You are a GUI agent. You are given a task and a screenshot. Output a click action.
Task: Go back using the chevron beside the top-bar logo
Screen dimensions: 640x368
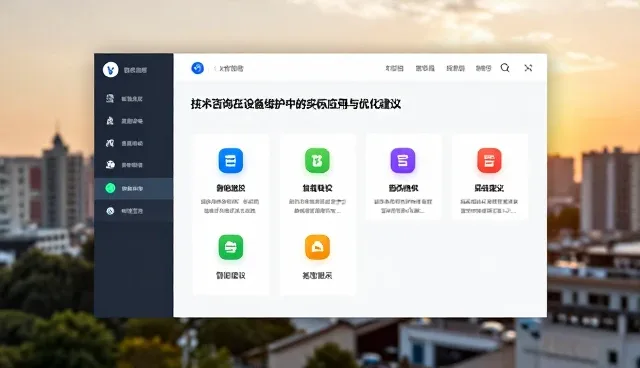(x=215, y=69)
